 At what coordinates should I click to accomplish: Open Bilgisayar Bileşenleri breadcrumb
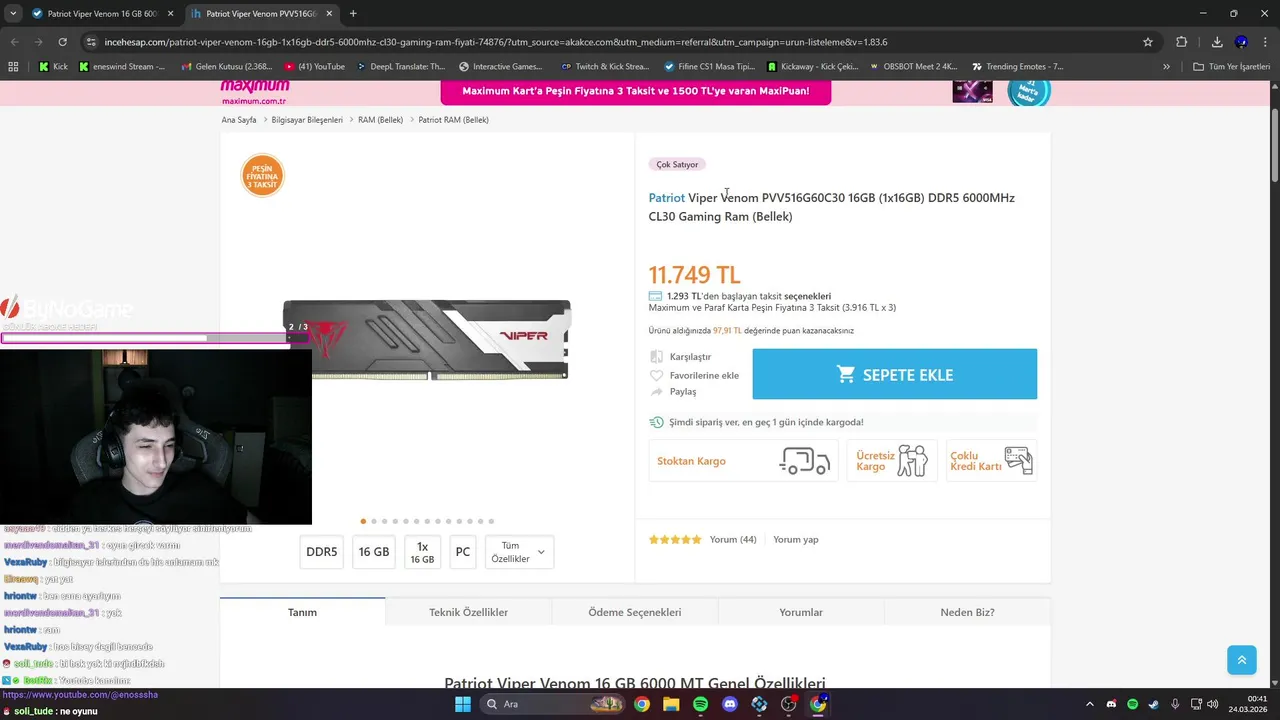[307, 120]
